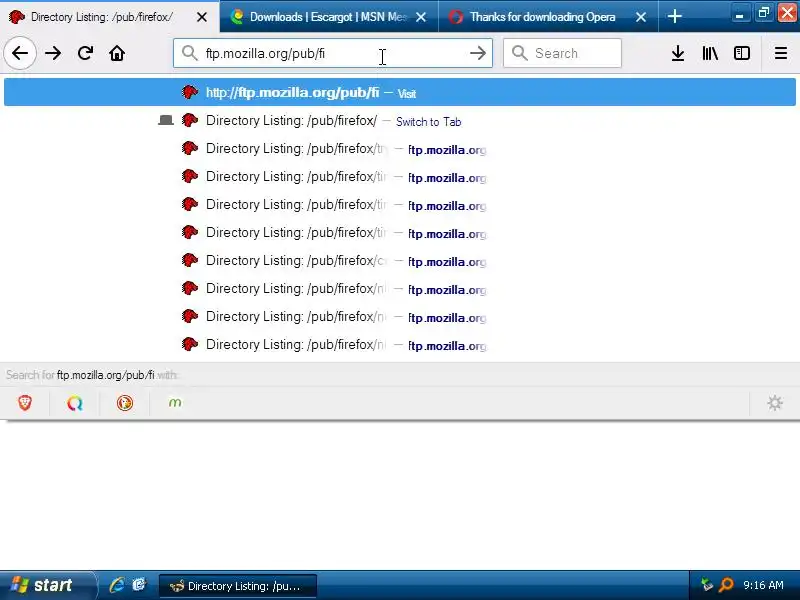Viewport: 800px width, 600px height.
Task: Search with the Brave search engine icon
Action: tap(24, 403)
